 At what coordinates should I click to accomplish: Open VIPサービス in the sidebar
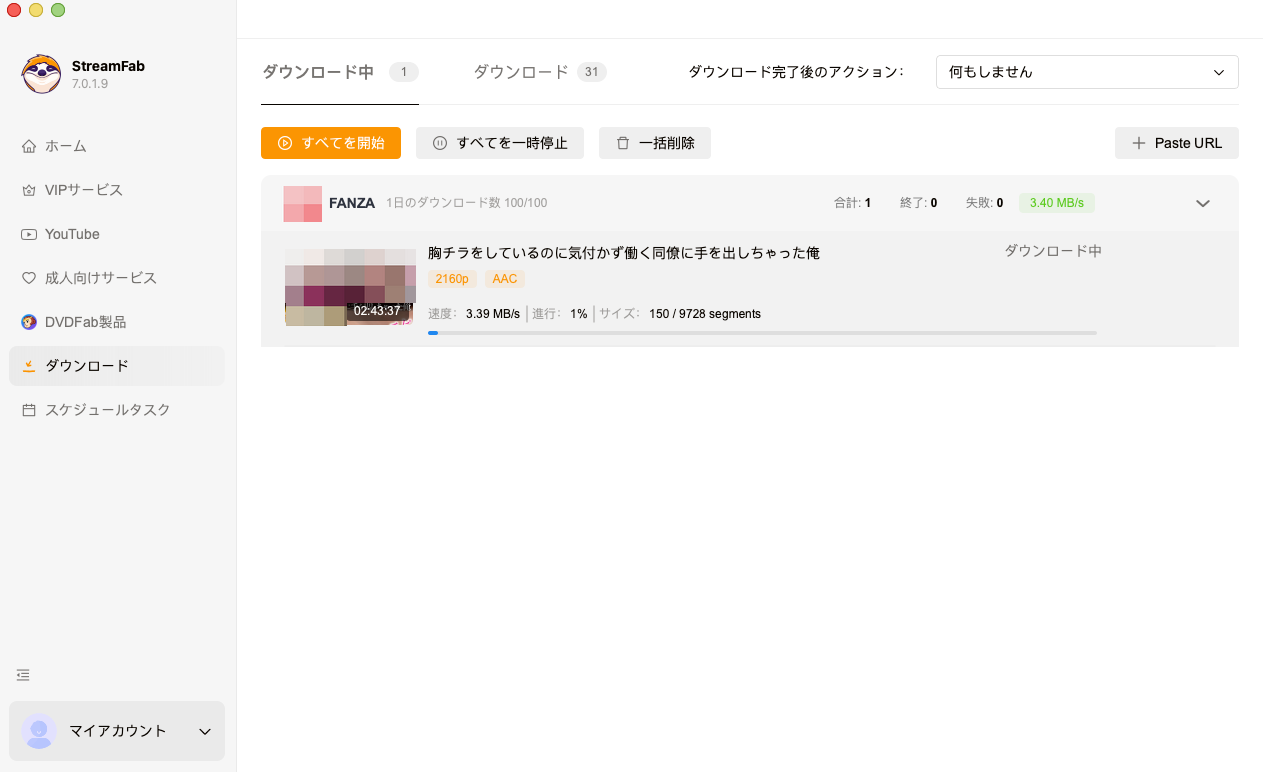pyautogui.click(x=117, y=190)
